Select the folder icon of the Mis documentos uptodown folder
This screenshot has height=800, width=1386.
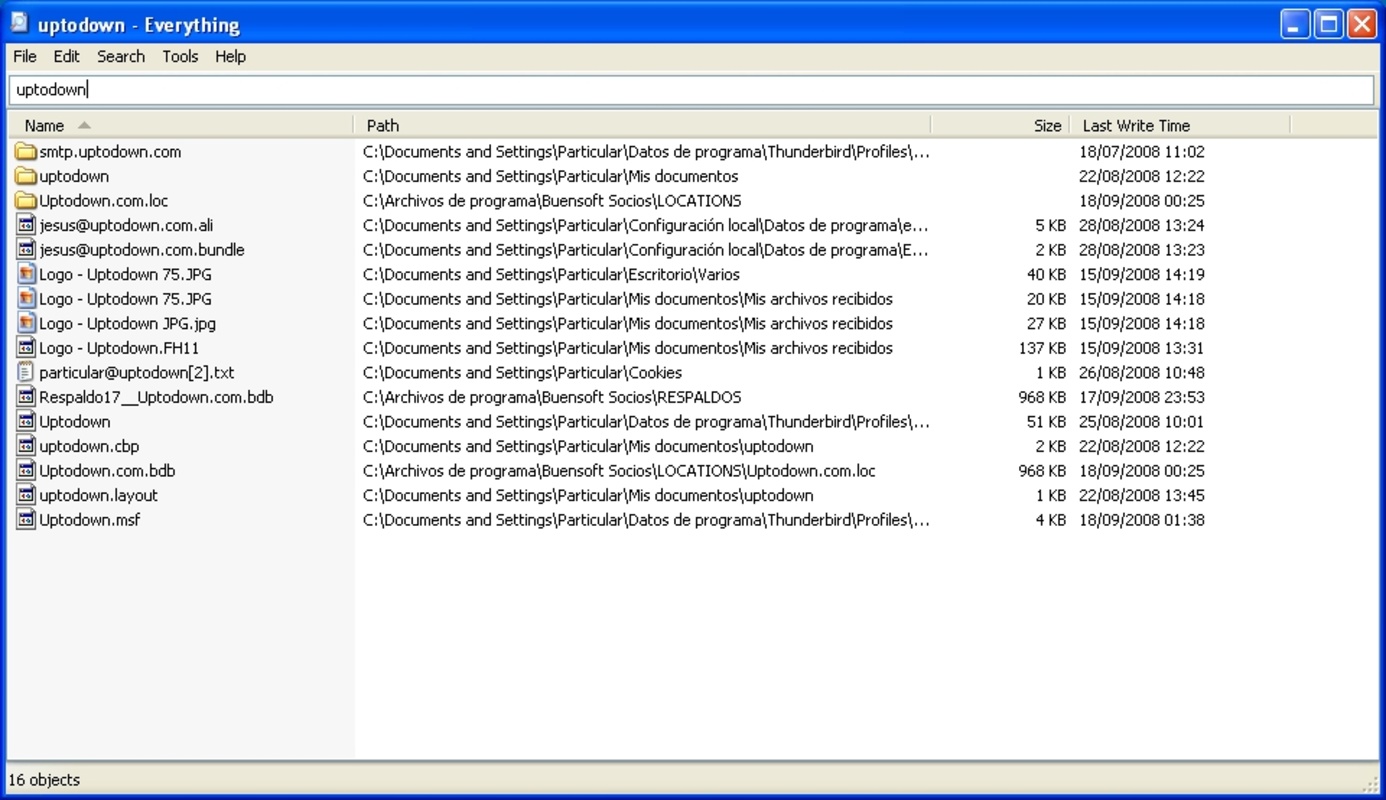pos(26,177)
